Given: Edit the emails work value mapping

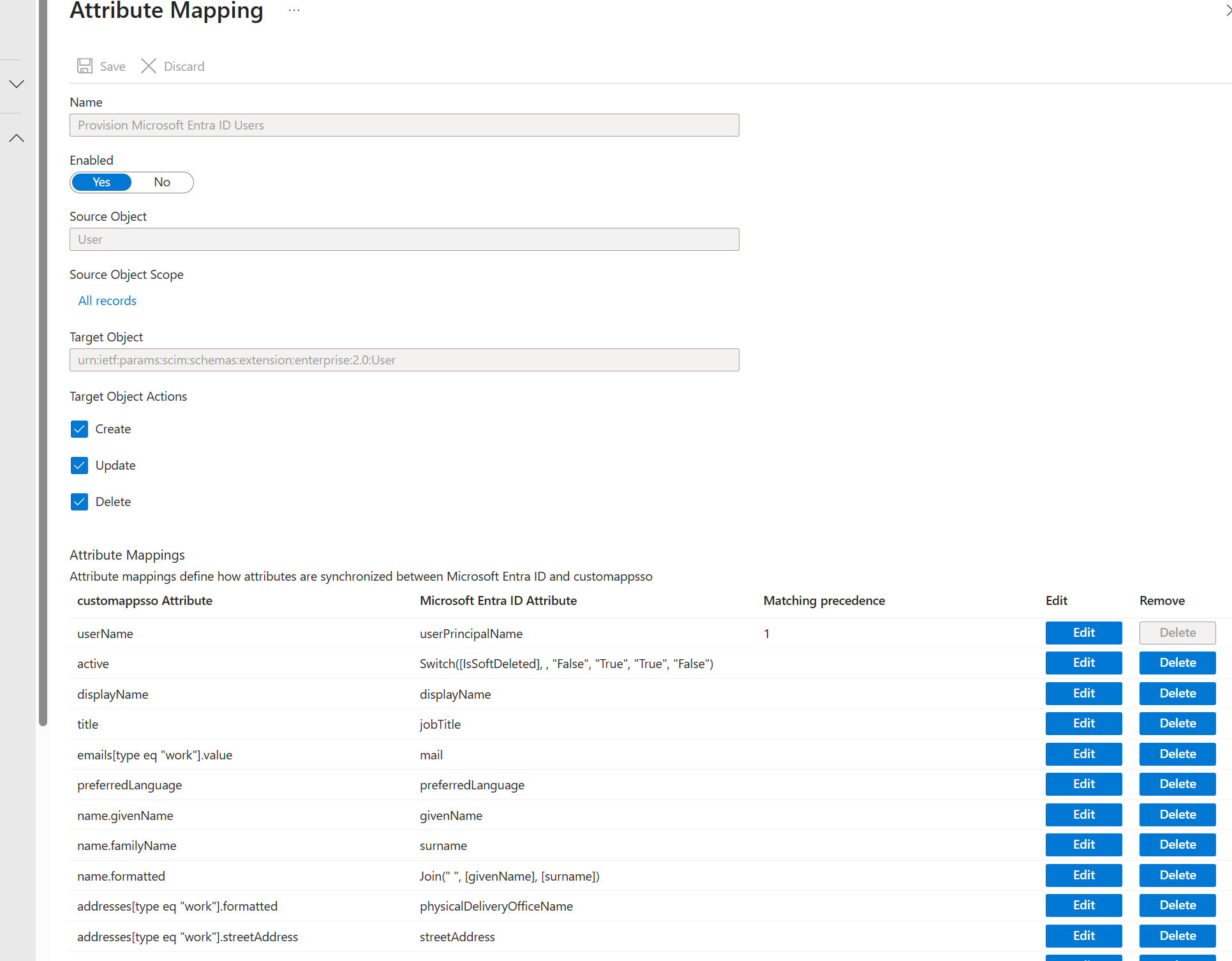Looking at the screenshot, I should click(x=1084, y=754).
